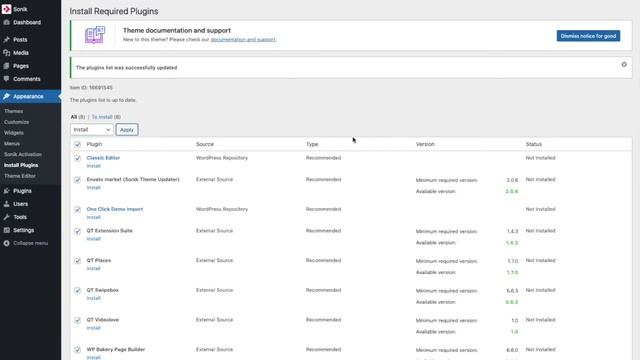Go to Themes submenu item
Viewport: 640px width, 360px height.
pyautogui.click(x=13, y=111)
